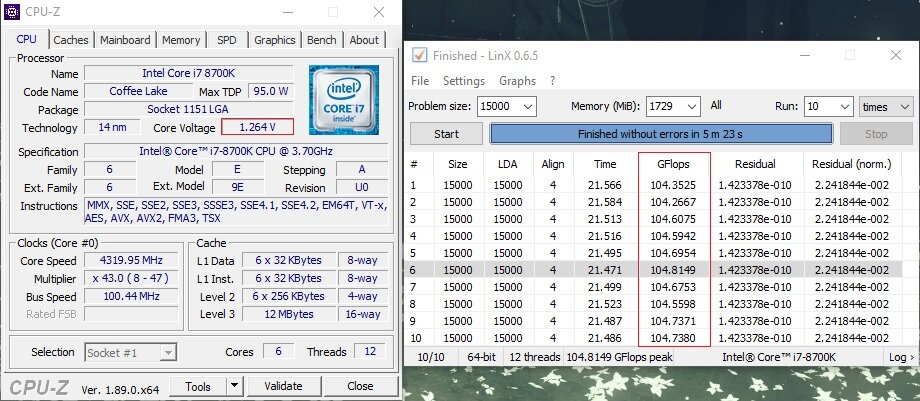The width and height of the screenshot is (920, 401).
Task: Click the Core Speed 4319.95 MHz value
Action: click(x=131, y=260)
